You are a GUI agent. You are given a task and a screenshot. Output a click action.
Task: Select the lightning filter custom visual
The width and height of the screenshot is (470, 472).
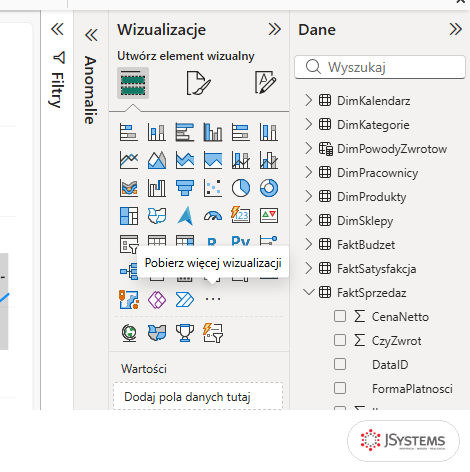tap(213, 333)
